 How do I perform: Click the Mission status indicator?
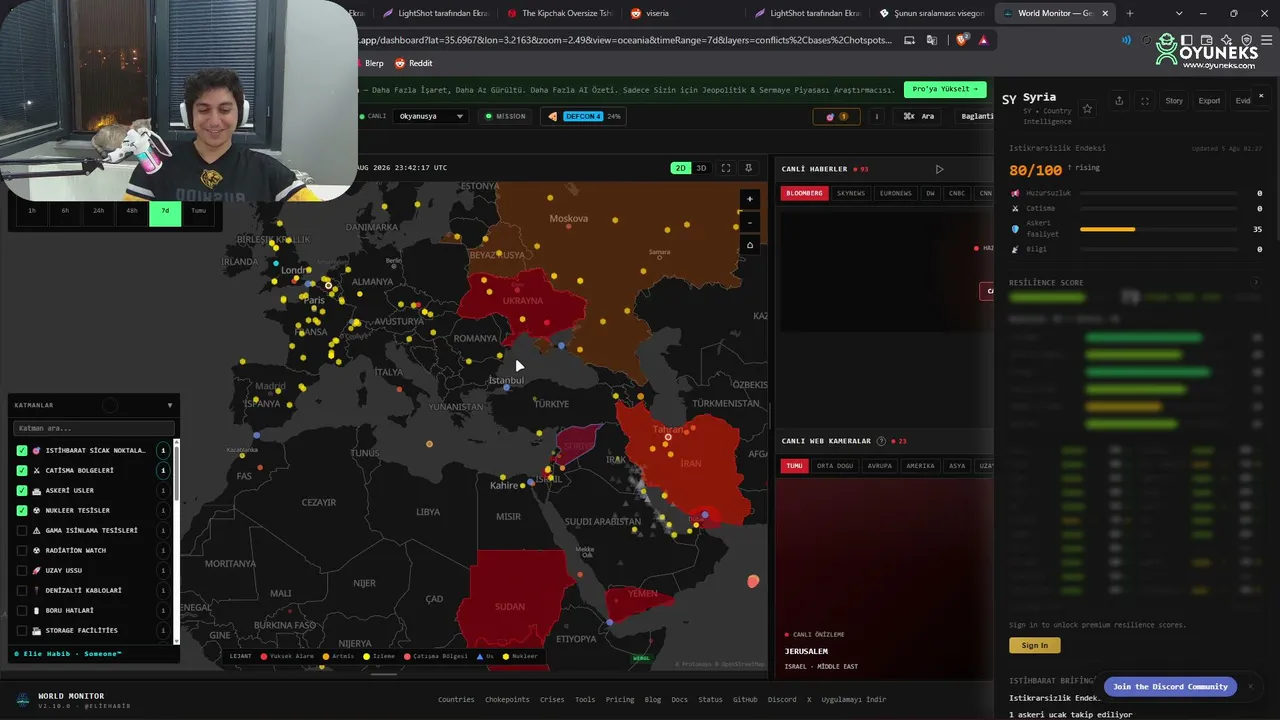point(505,116)
